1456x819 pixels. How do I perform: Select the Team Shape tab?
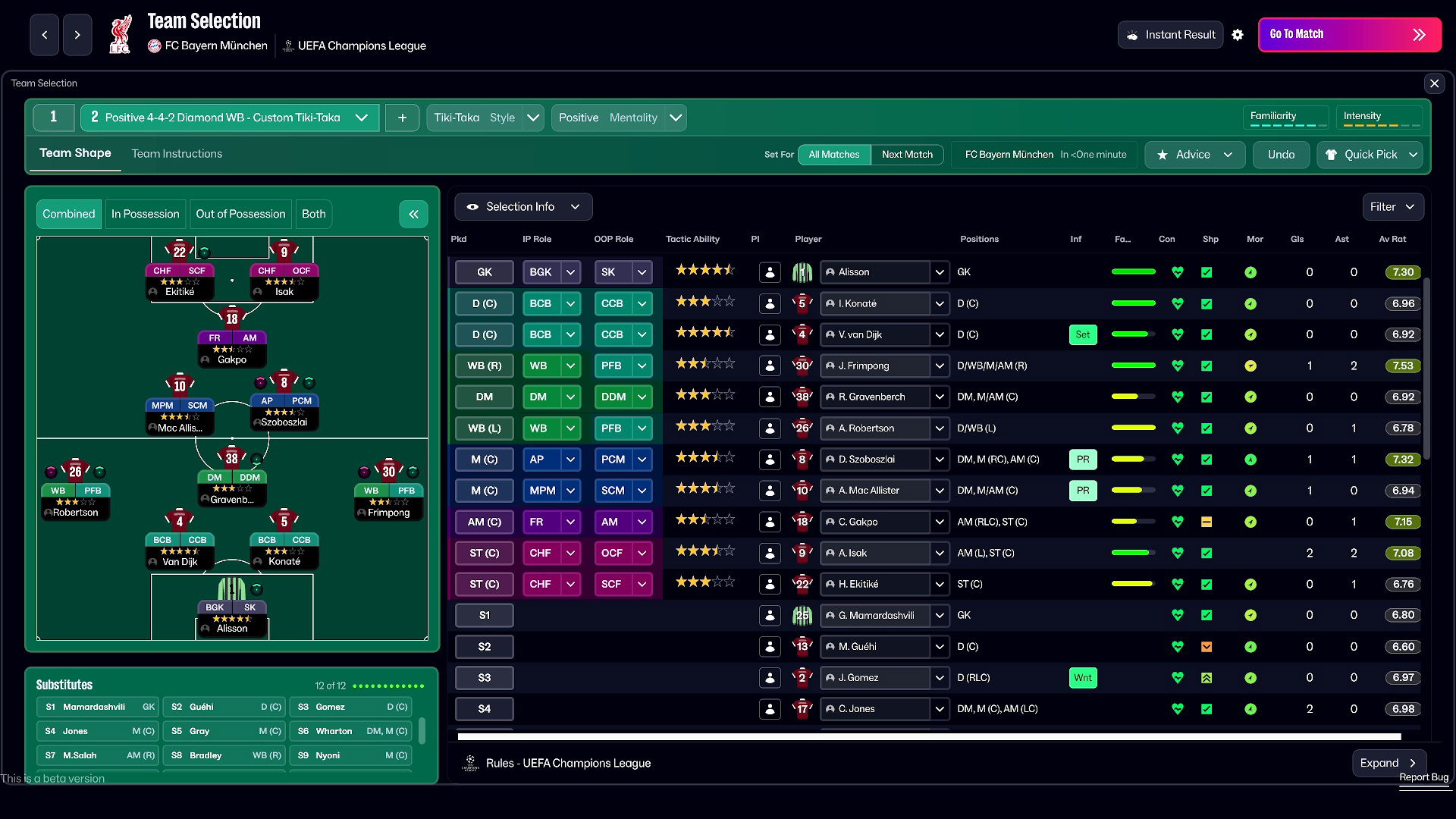75,152
